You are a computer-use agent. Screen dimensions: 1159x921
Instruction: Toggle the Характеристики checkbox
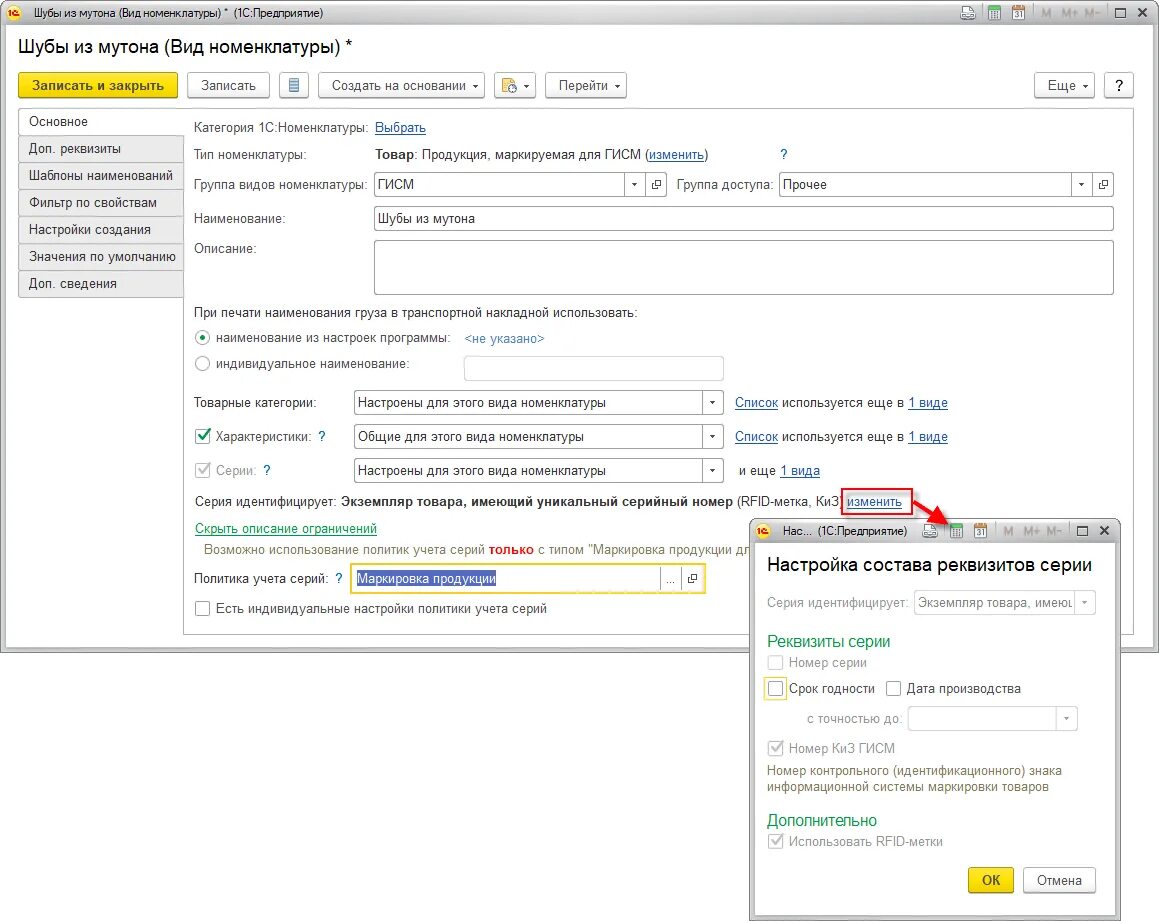203,436
